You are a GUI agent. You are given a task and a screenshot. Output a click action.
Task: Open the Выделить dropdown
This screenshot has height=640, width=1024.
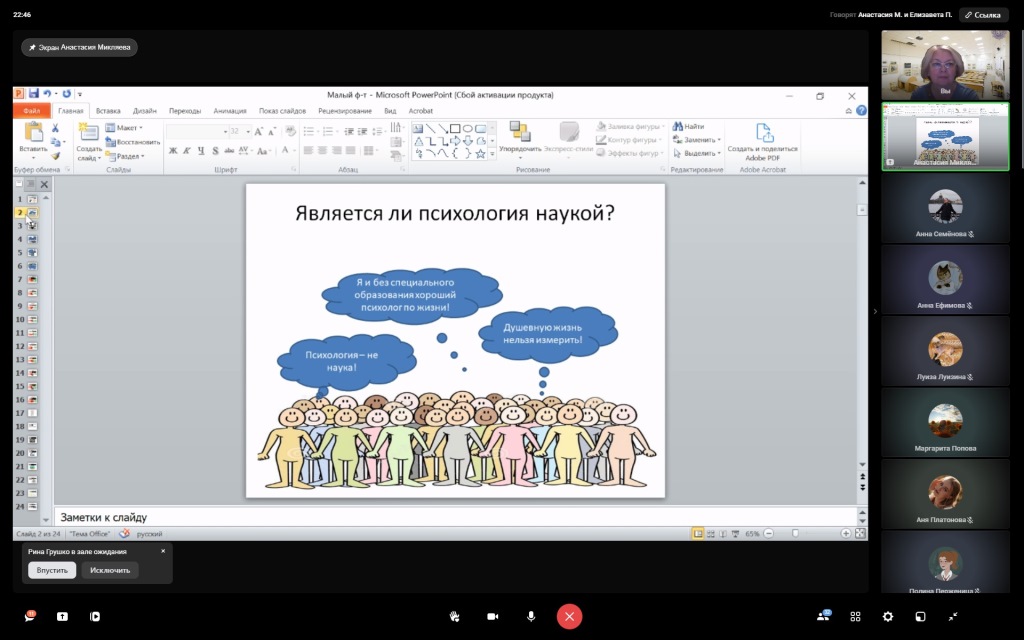coord(697,153)
